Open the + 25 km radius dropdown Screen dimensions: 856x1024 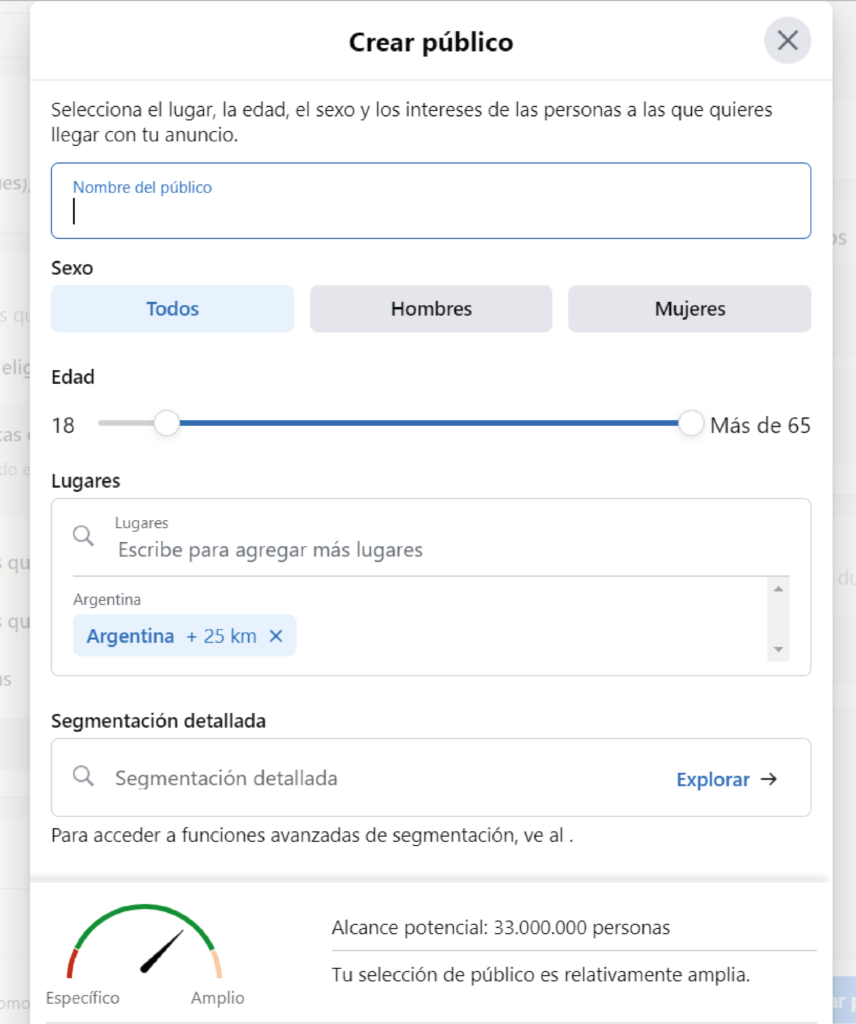[221, 636]
